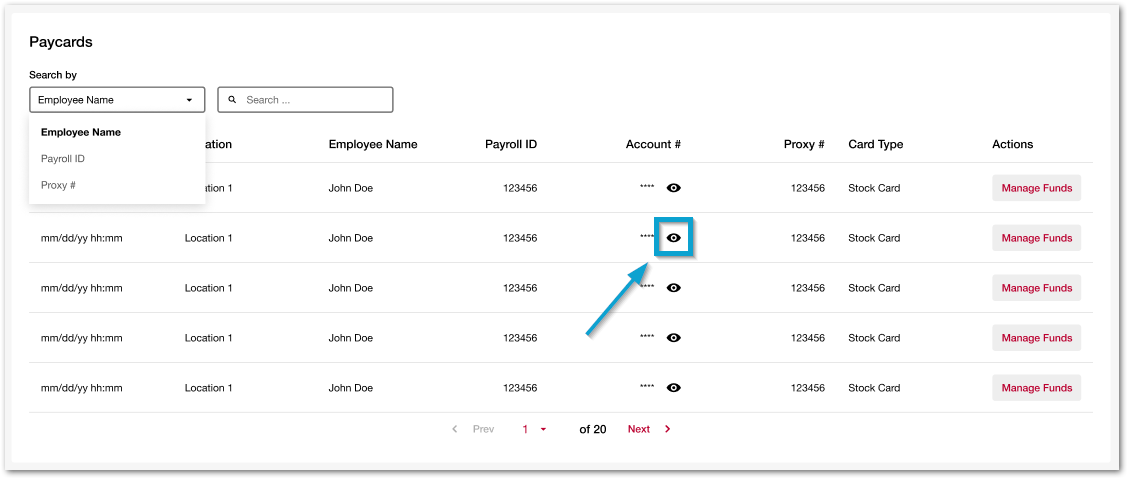Select Manage Funds in last row
This screenshot has height=479, width=1128.
(1036, 388)
